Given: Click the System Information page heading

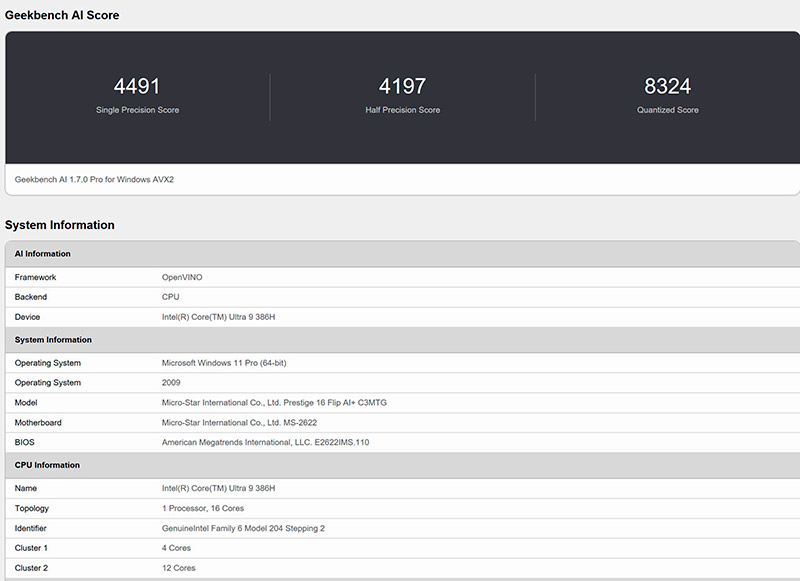Looking at the screenshot, I should point(60,225).
